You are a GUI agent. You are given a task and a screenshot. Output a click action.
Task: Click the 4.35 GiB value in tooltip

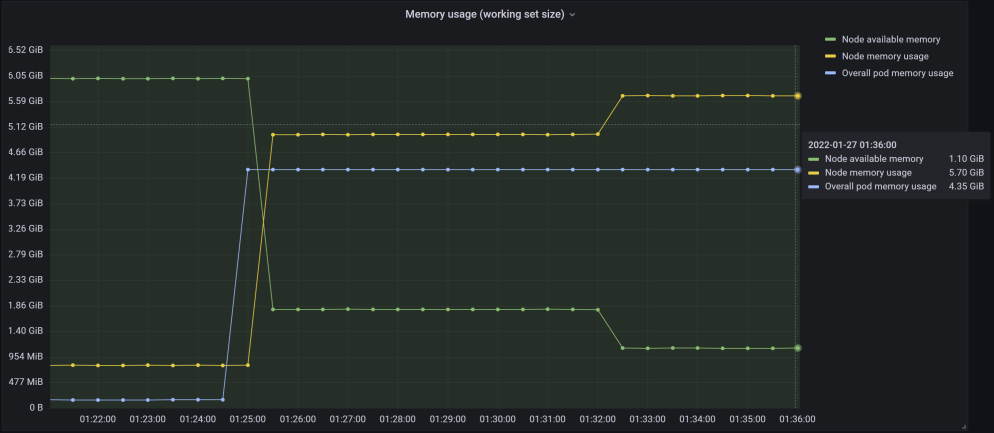point(967,186)
